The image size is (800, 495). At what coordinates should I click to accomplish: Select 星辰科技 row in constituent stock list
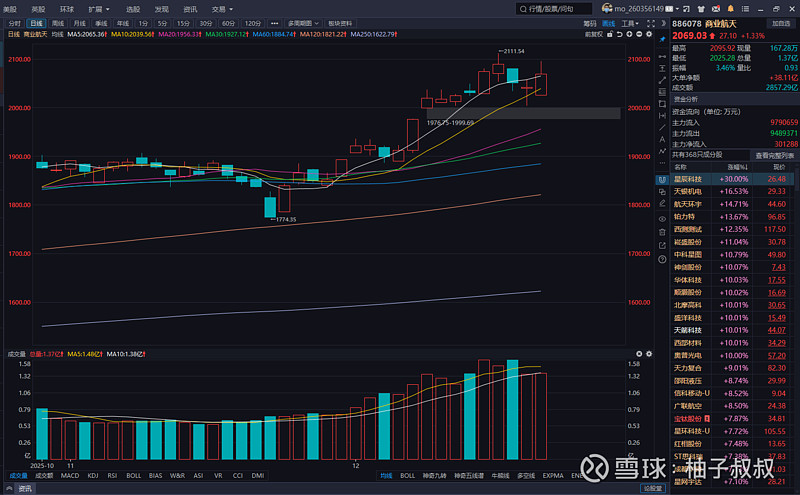(688, 179)
